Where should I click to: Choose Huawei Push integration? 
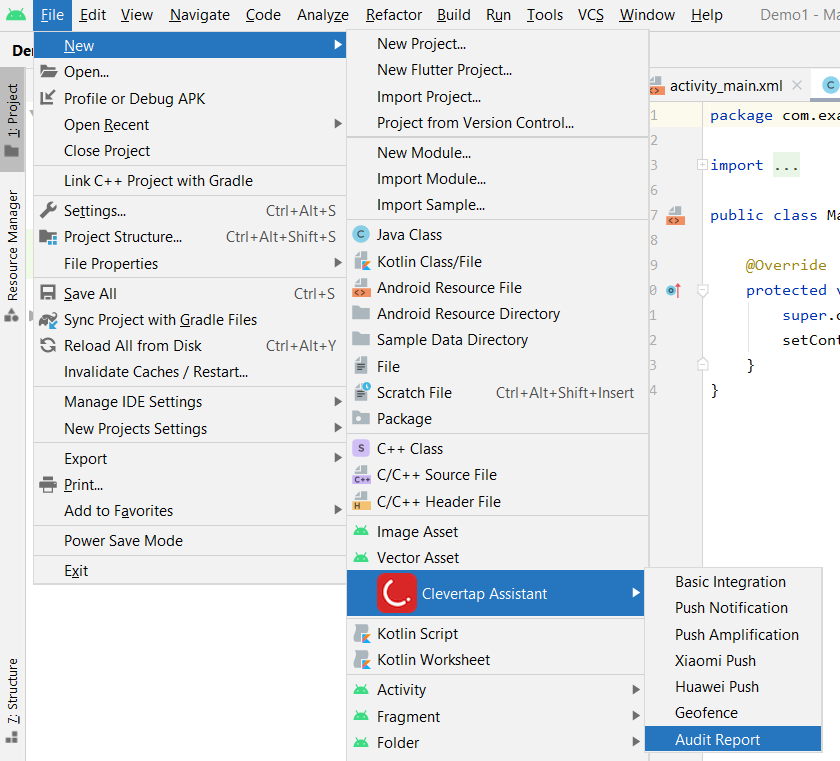point(732,687)
